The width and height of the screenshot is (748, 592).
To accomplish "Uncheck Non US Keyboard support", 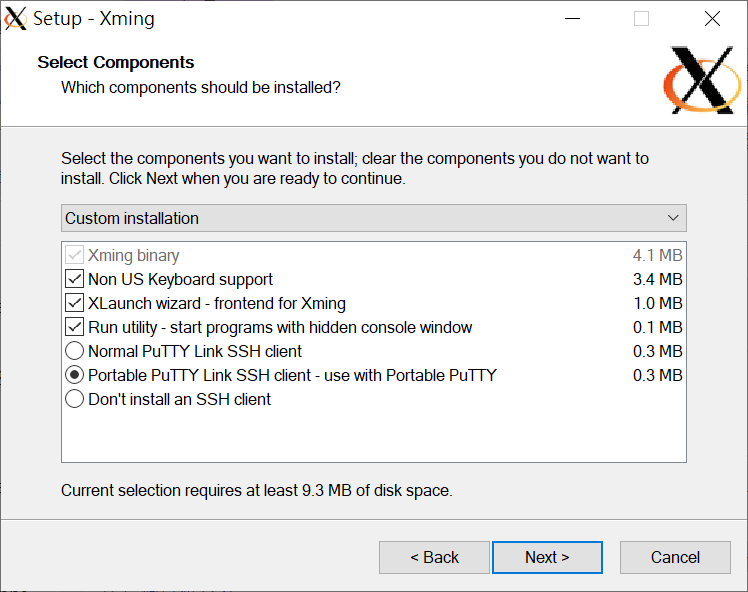I will tap(75, 279).
